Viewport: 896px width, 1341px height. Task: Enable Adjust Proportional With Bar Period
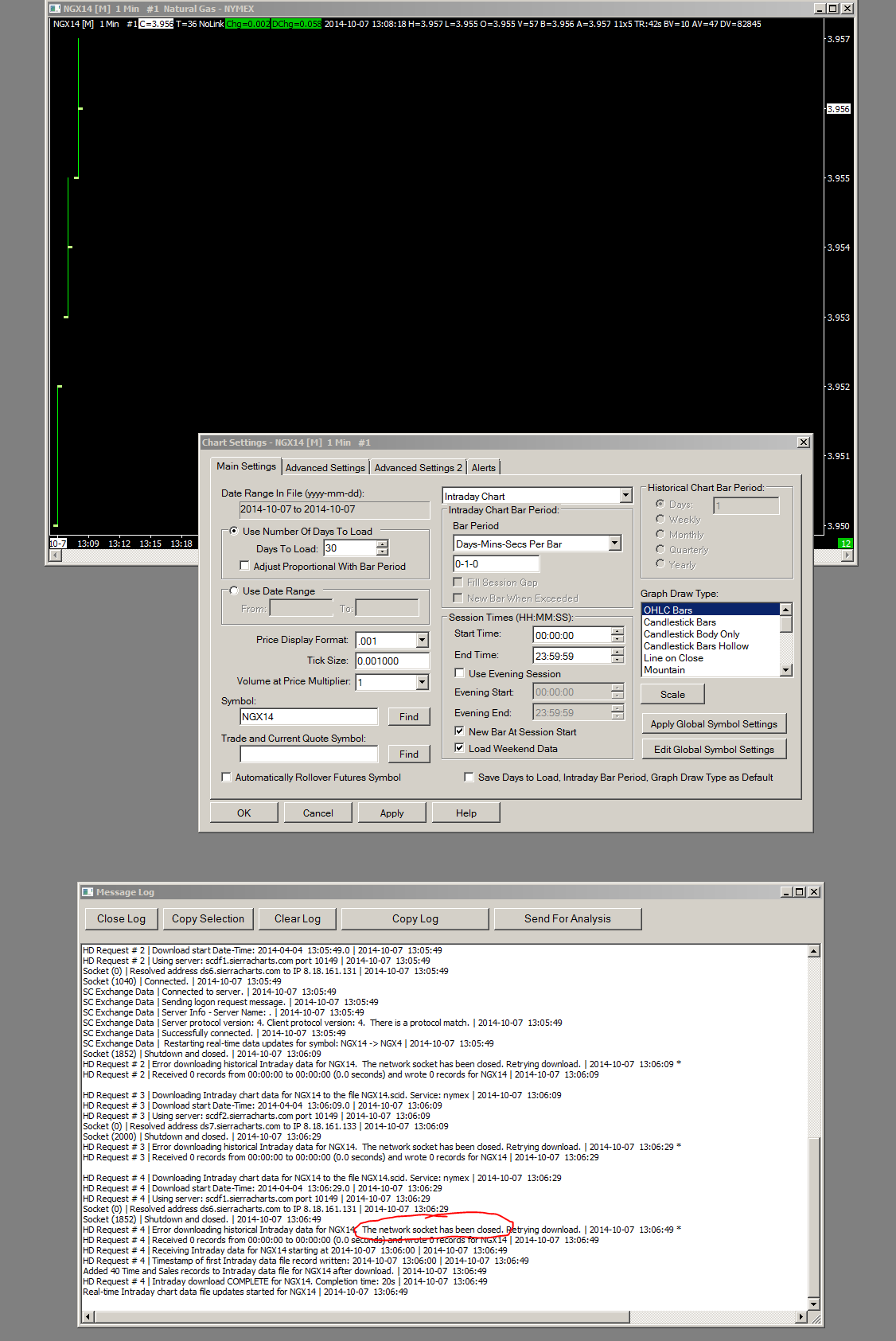244,566
